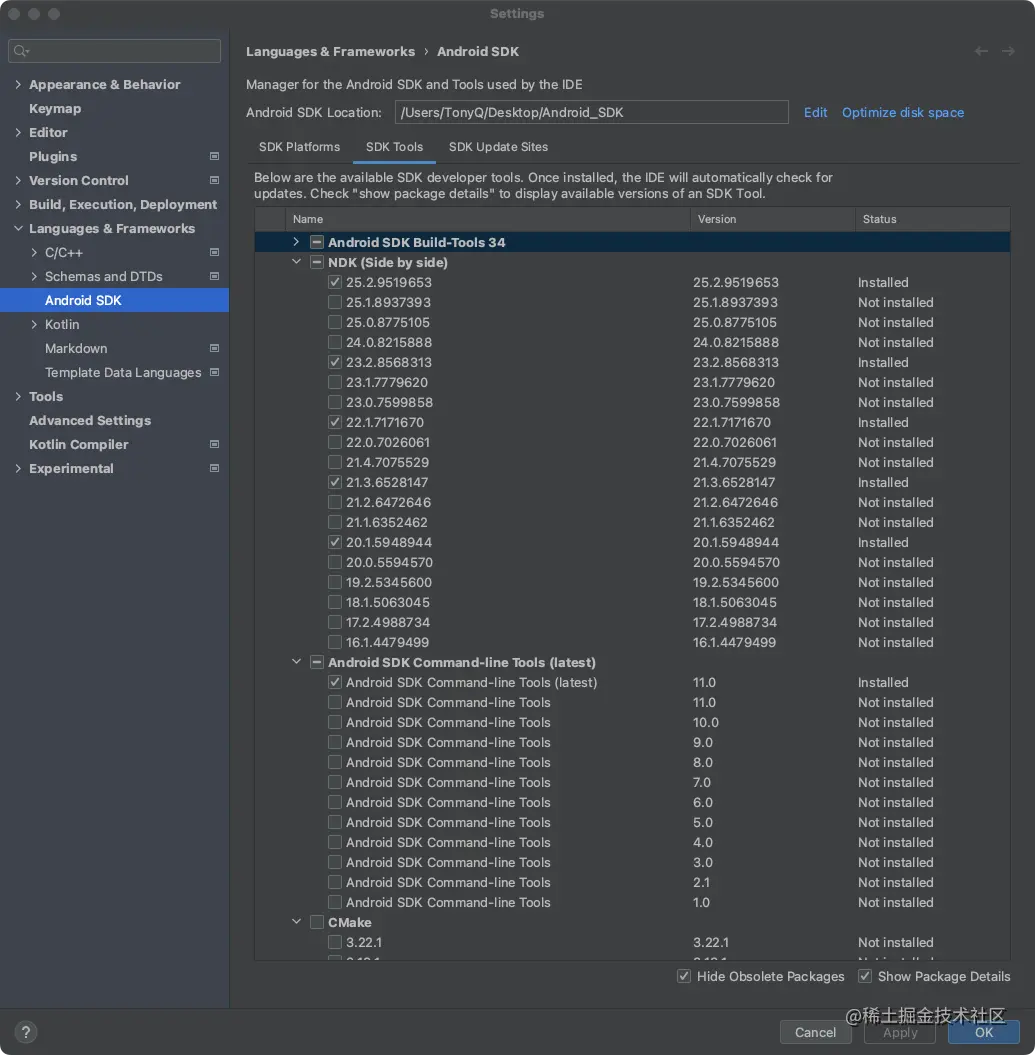
Task: Uncheck Command-line Tools (latest) child checkbox
Action: tap(334, 682)
